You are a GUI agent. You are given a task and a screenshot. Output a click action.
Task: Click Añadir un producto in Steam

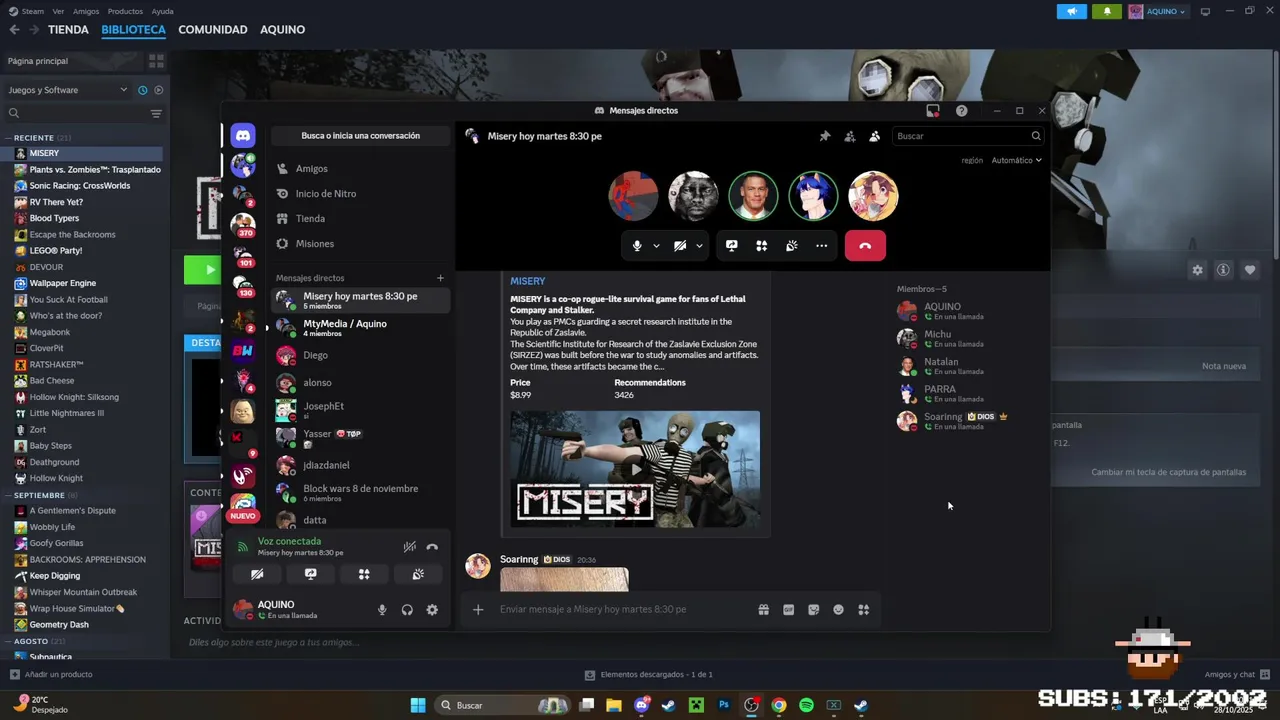click(52, 675)
